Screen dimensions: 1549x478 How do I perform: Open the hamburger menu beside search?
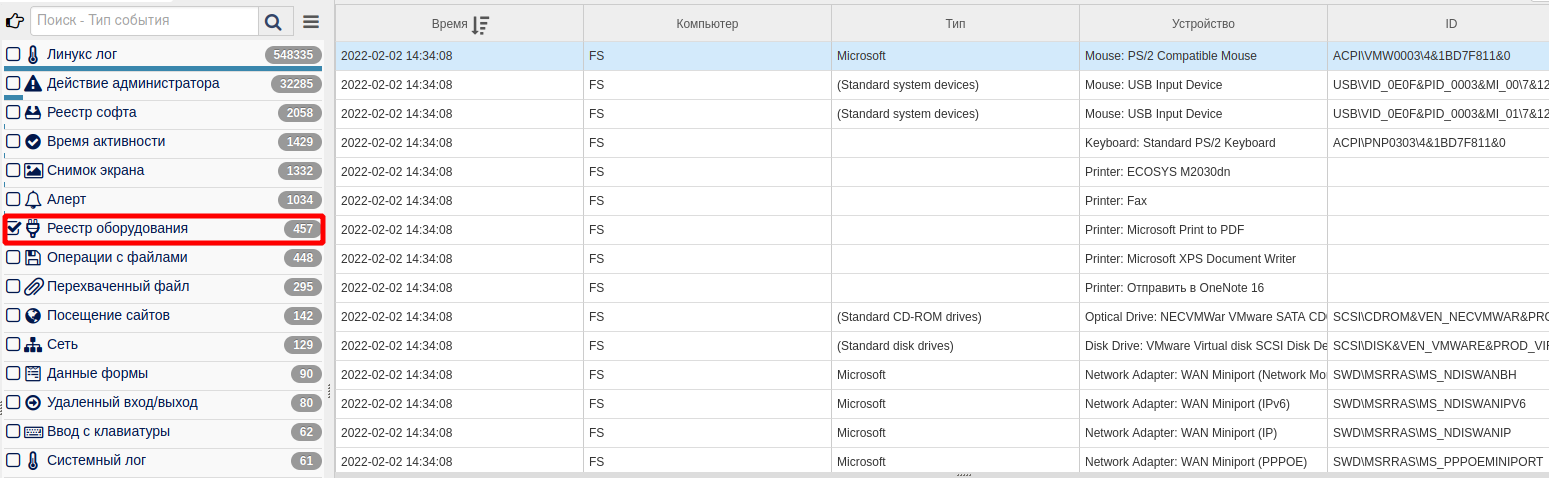(311, 21)
